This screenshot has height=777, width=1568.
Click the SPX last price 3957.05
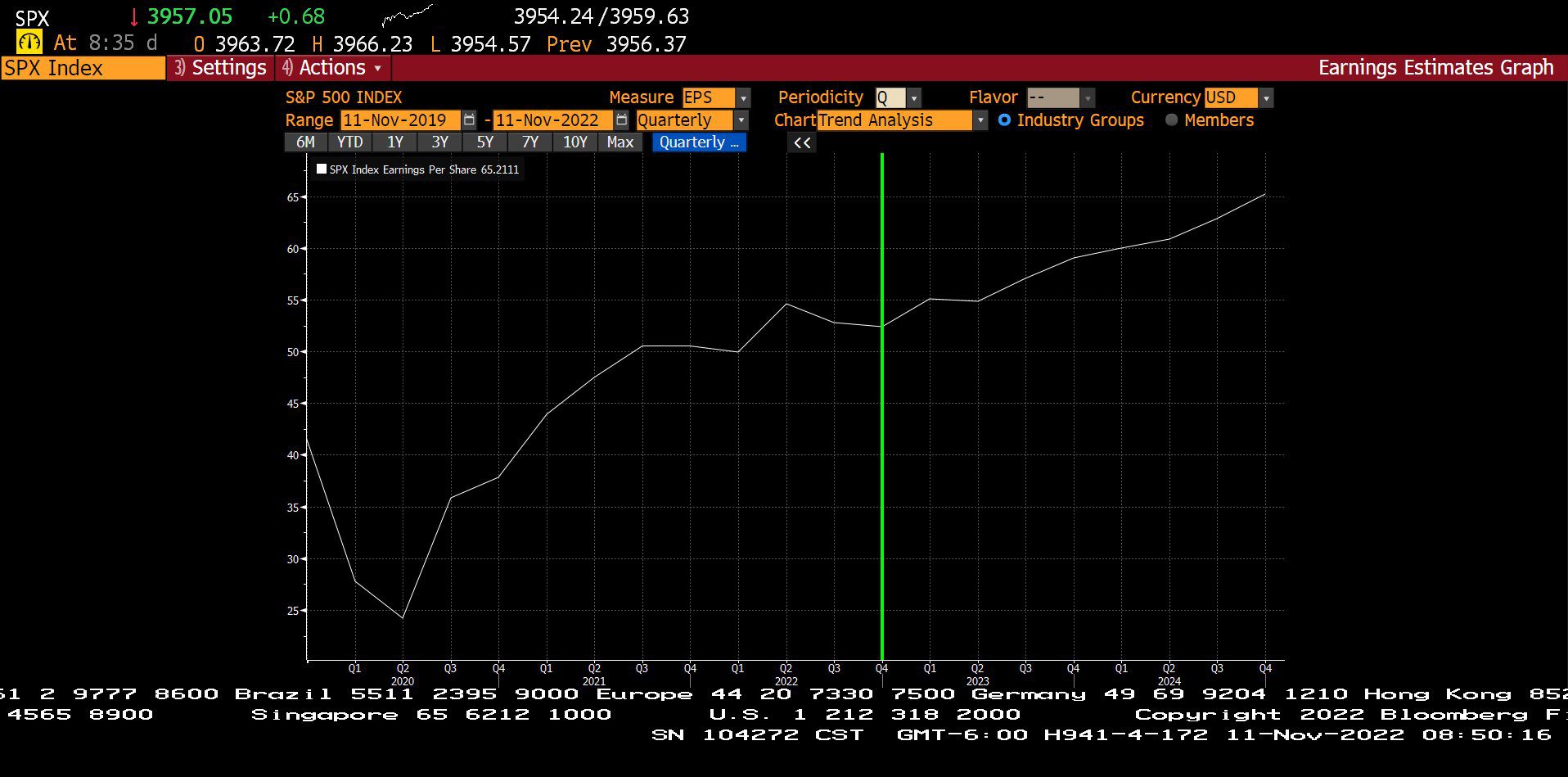tap(190, 16)
